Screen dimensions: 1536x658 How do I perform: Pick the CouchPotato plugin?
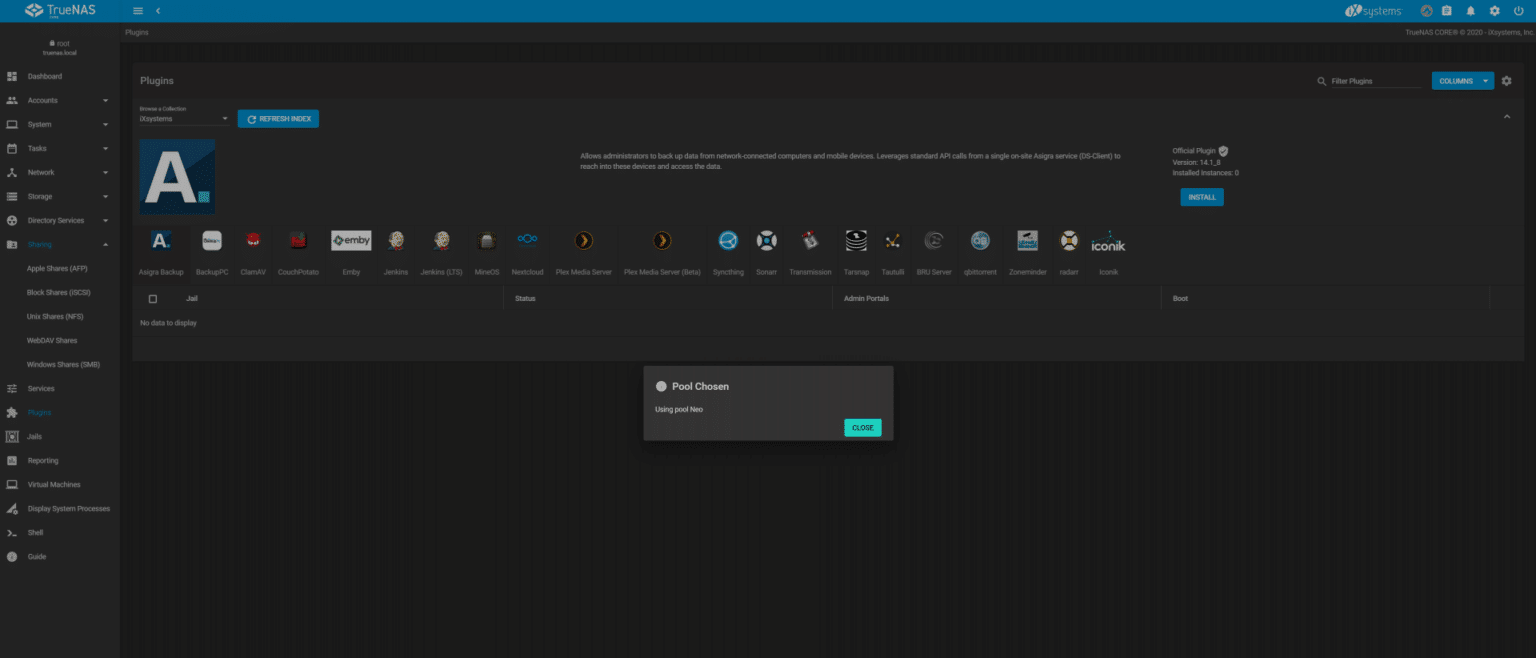tap(298, 240)
